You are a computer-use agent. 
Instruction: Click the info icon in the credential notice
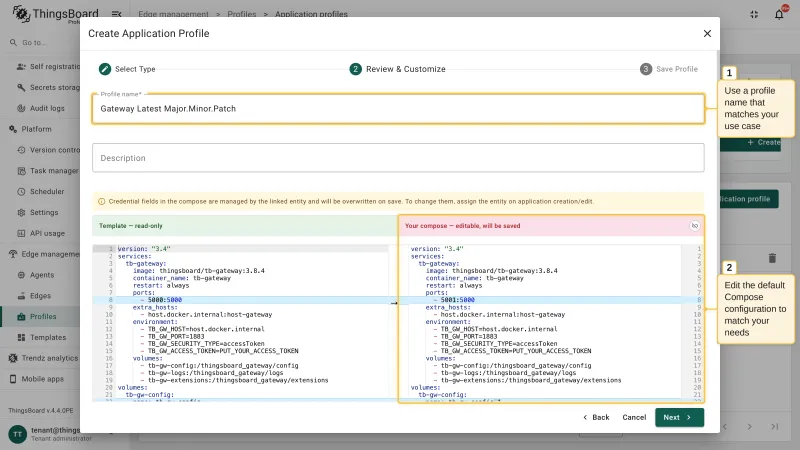tap(101, 202)
